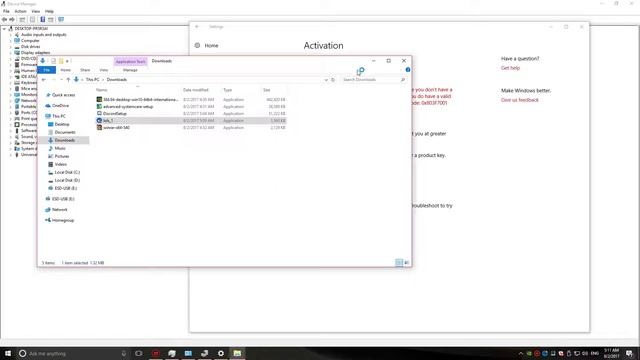Click the red app icon on the taskbar
The width and height of the screenshot is (640, 360).
click(x=156, y=353)
